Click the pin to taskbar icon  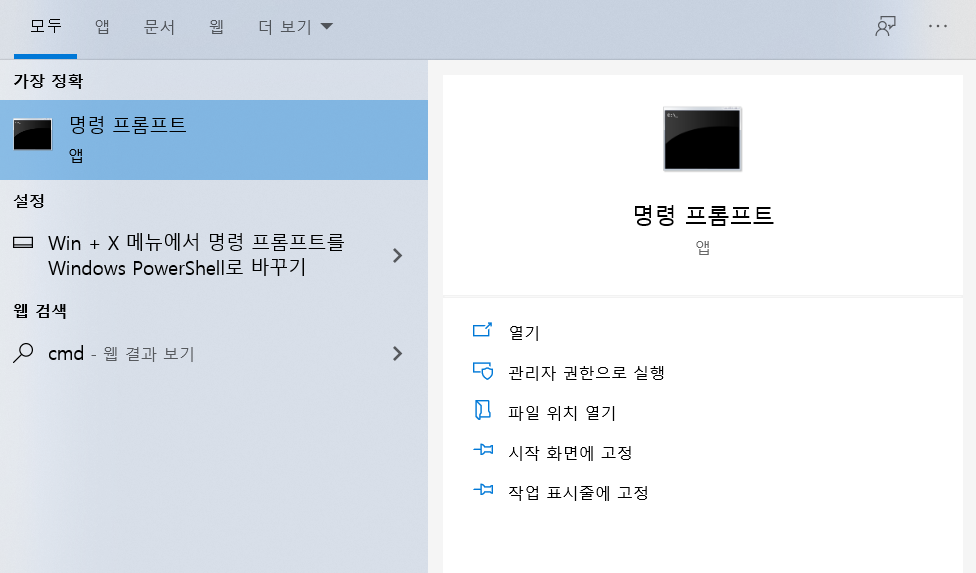coord(483,491)
